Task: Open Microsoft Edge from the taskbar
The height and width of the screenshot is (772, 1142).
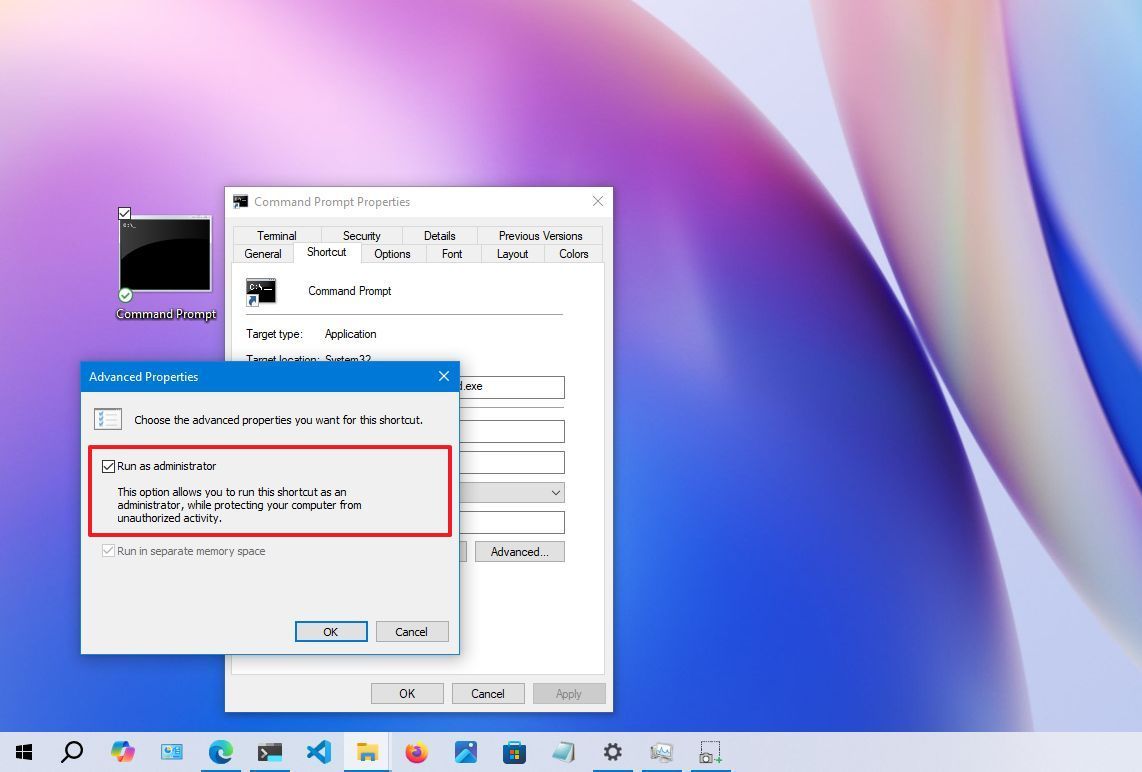Action: (220, 751)
